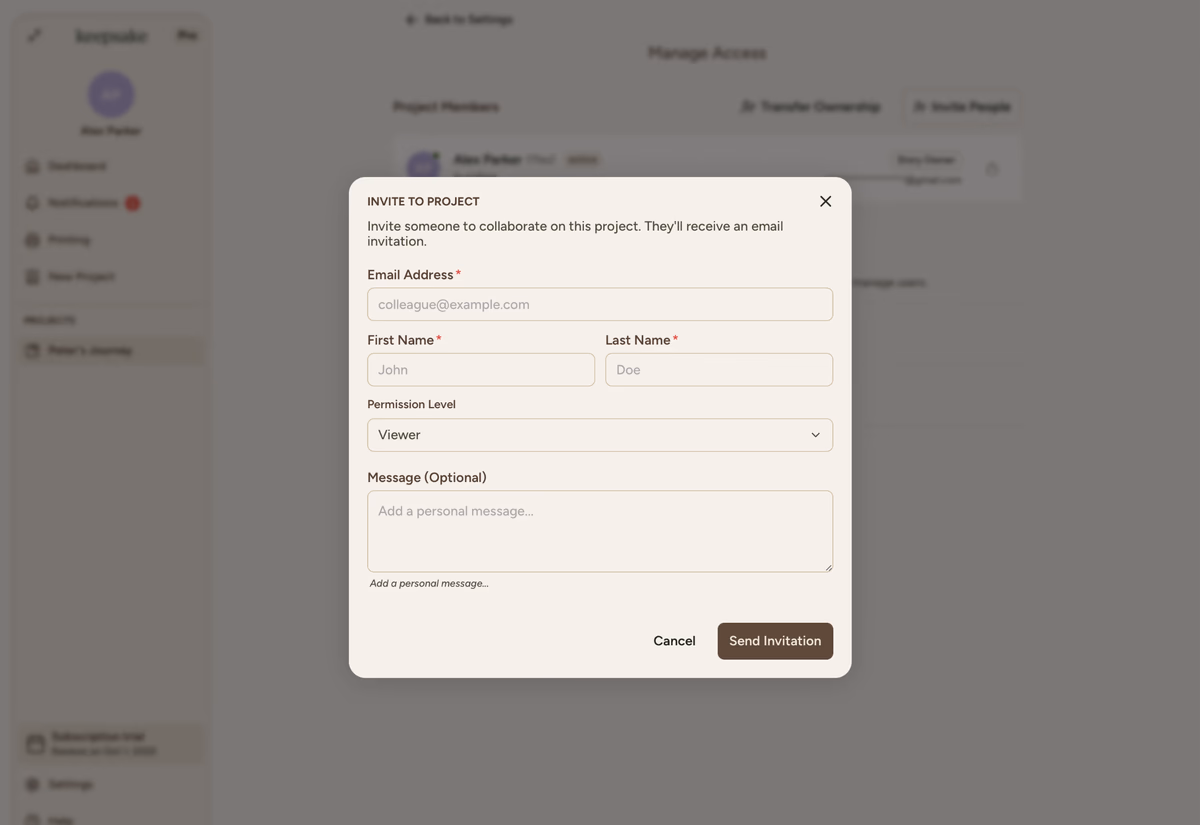Click the Email Address input field

pos(599,305)
